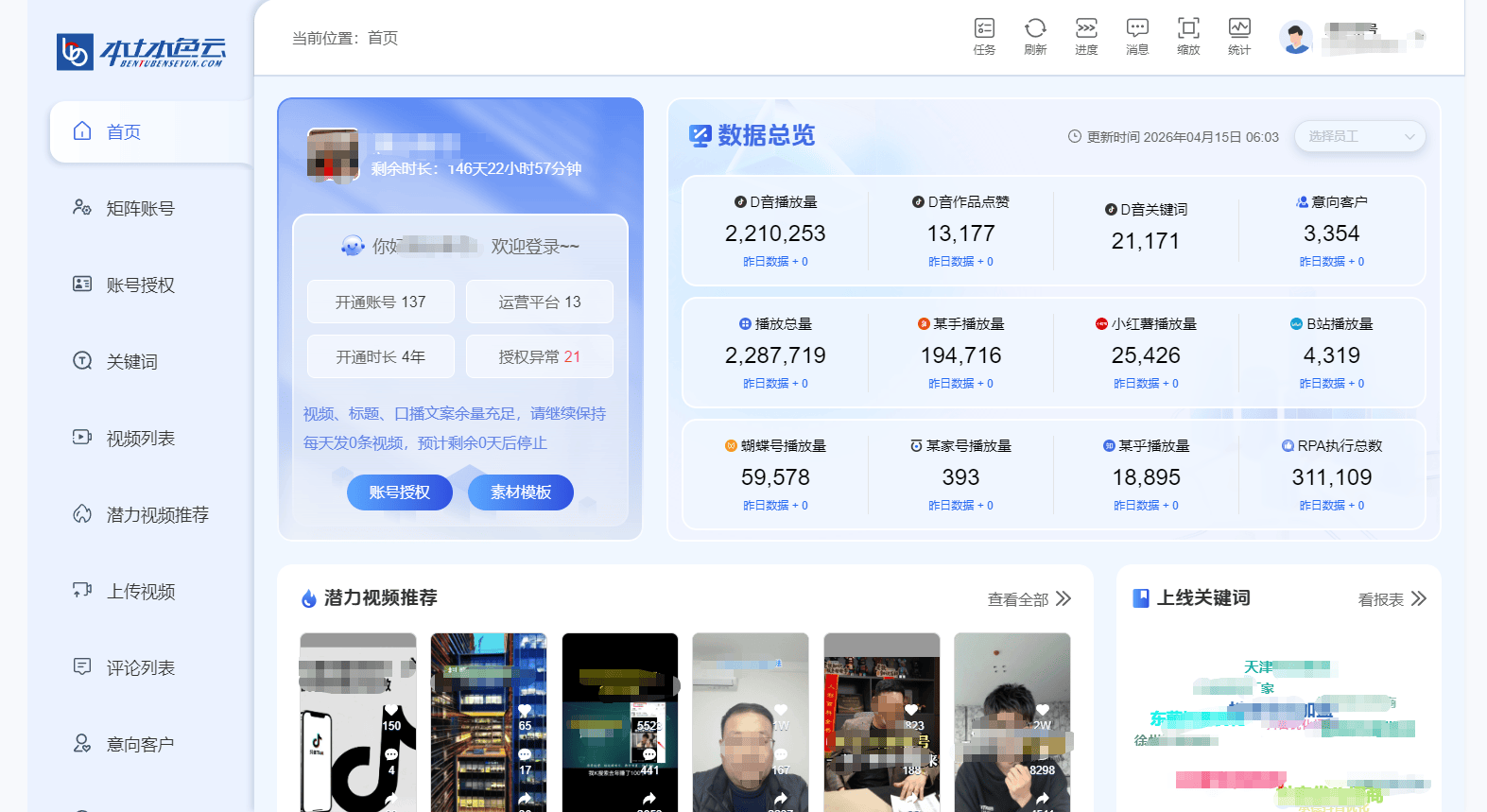
Task: Click the benyubenseyun logo
Action: 141,52
